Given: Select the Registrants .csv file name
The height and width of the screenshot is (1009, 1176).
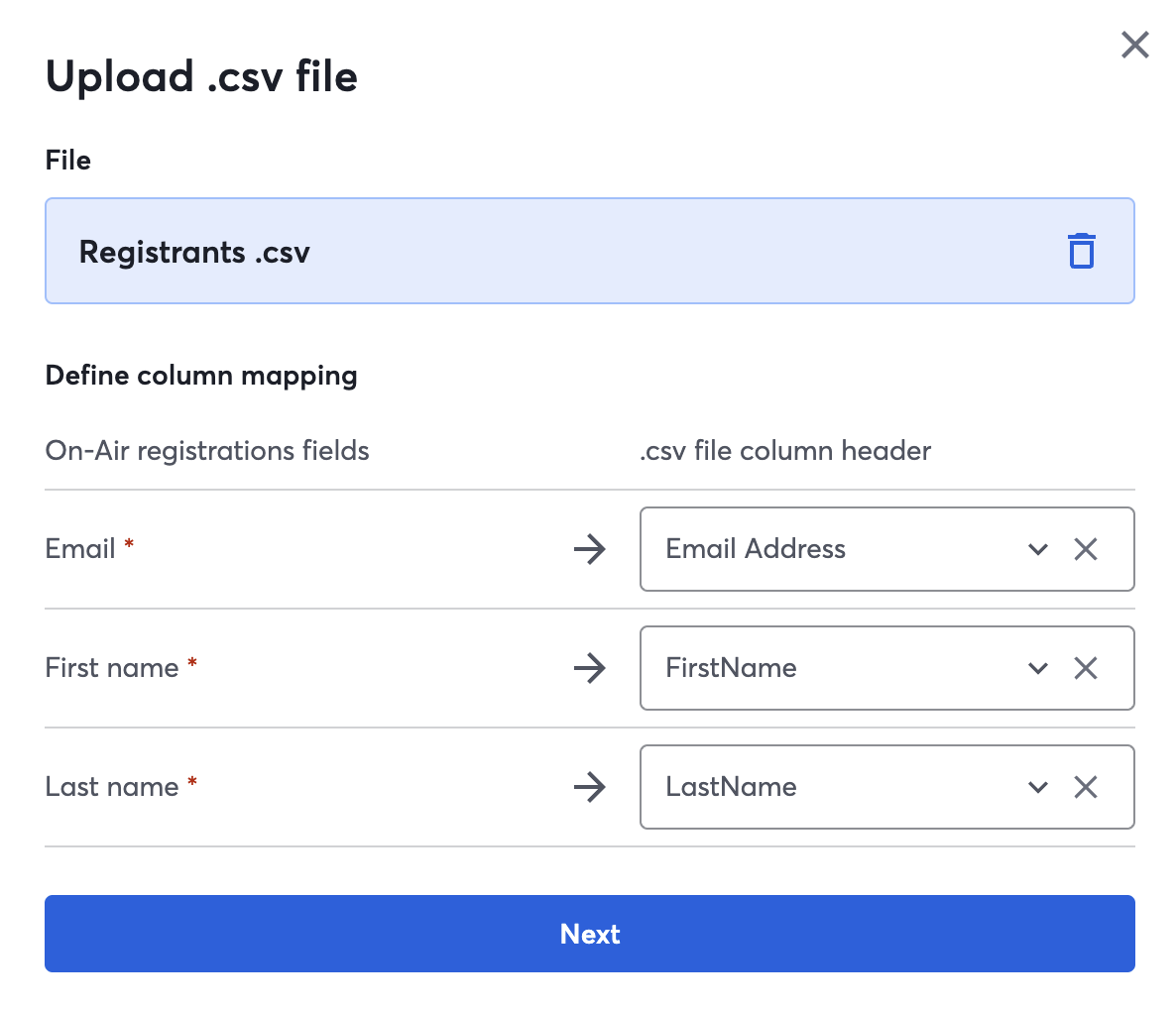Looking at the screenshot, I should coord(194,253).
